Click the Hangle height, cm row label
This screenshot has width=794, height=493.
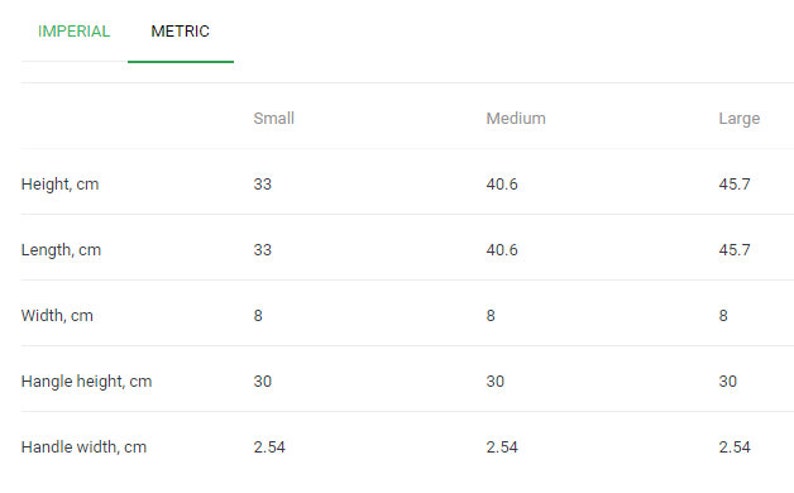click(86, 382)
